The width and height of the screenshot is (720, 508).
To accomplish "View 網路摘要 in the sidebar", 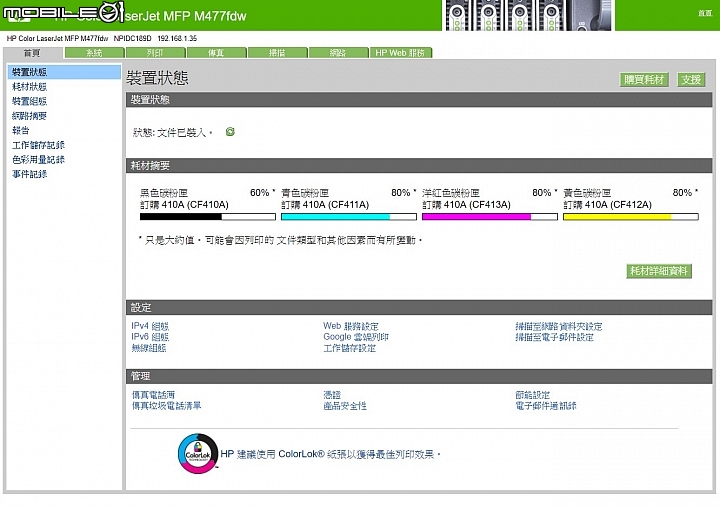I will [x=29, y=116].
